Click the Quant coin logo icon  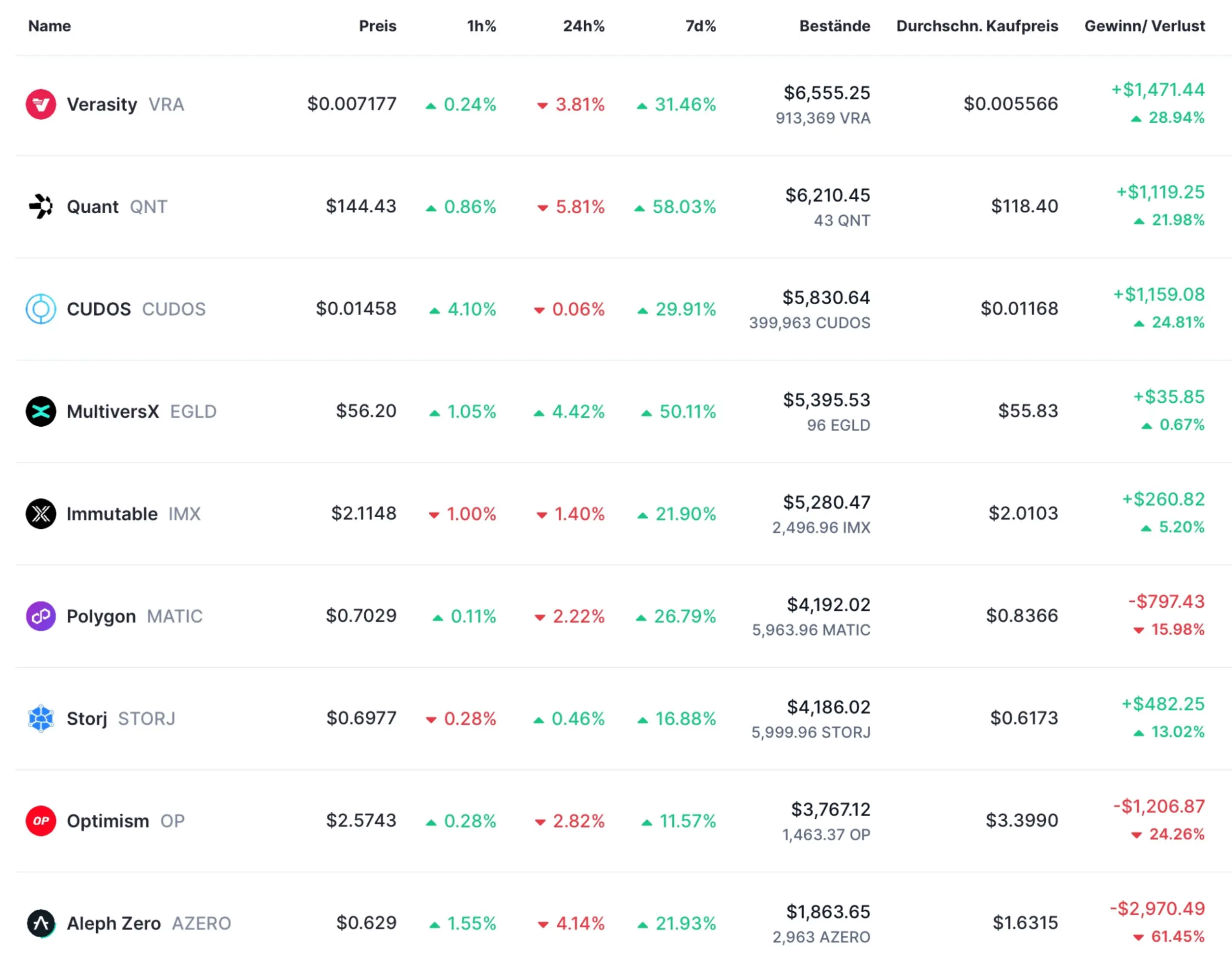coord(41,207)
